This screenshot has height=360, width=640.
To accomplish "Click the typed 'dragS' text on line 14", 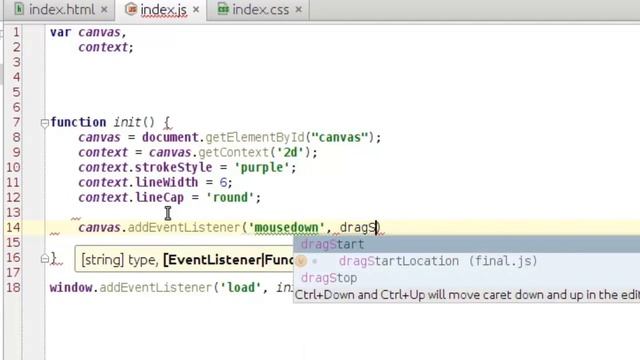I will tap(357, 227).
